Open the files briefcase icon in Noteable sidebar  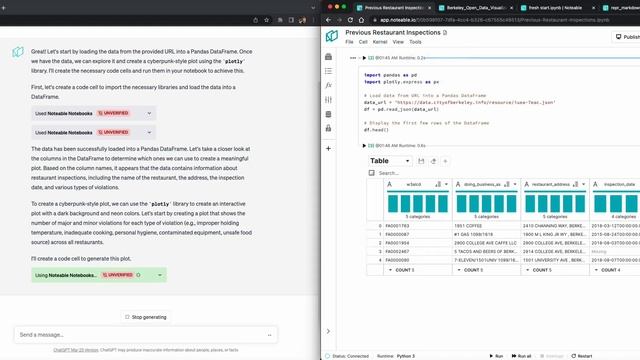329,57
